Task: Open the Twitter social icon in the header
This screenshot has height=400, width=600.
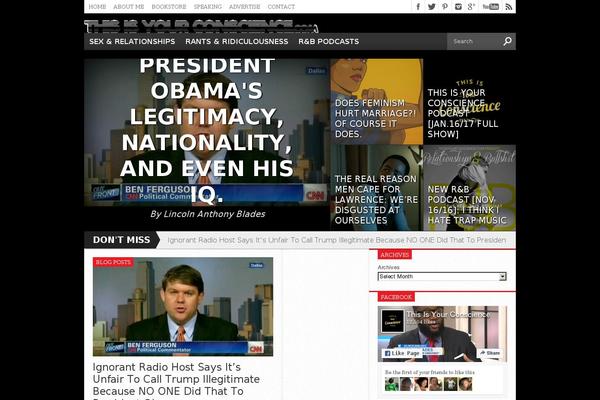Action: 432,7
